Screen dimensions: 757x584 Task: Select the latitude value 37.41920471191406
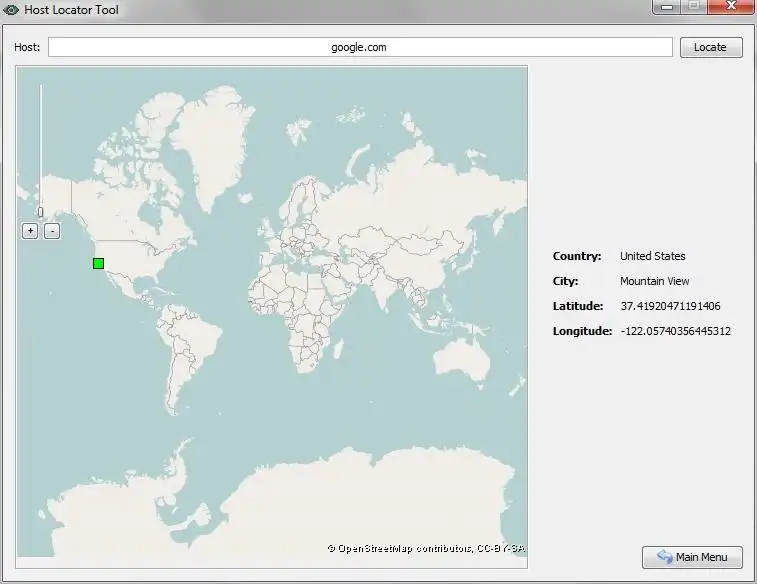671,306
